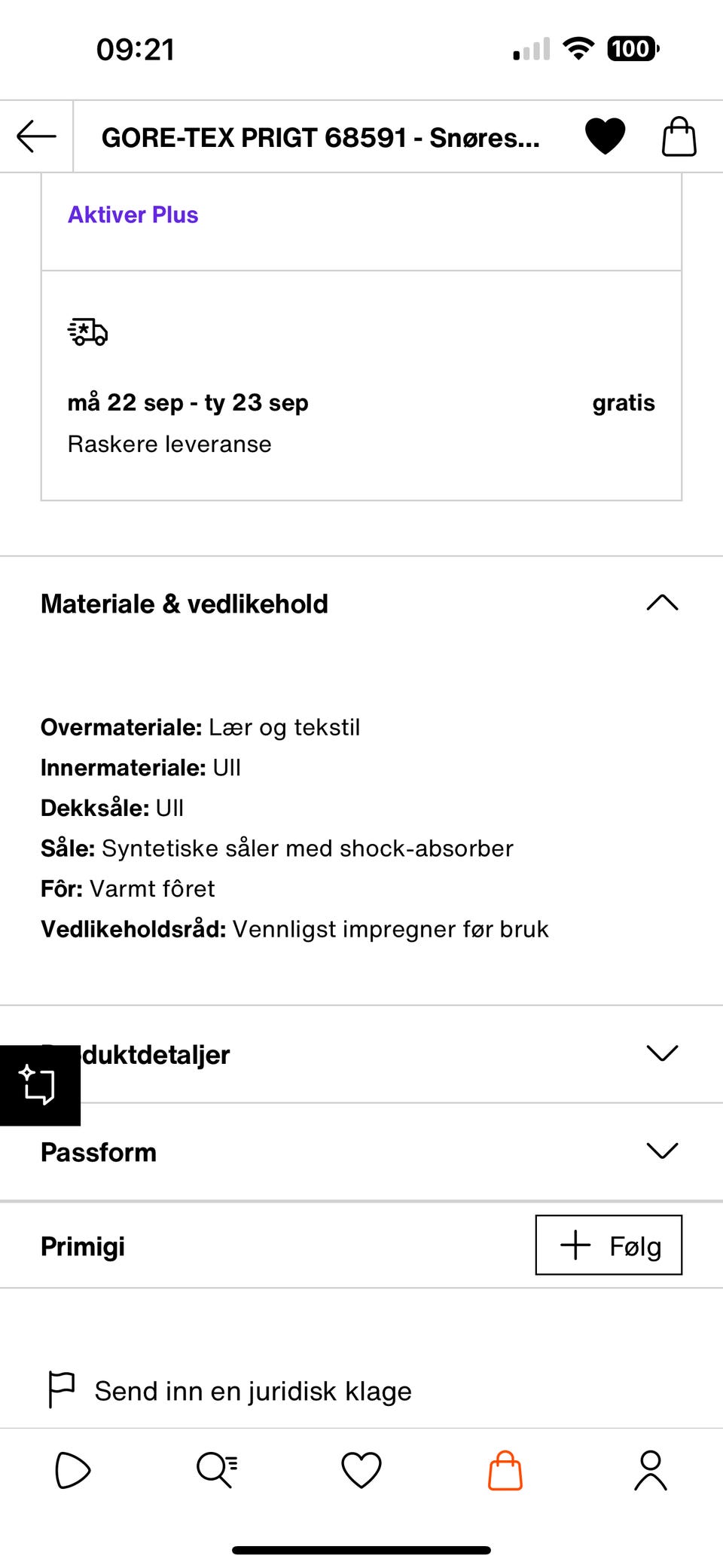Expand the Passform section
This screenshot has height=1568, width=723.
coord(661,1151)
